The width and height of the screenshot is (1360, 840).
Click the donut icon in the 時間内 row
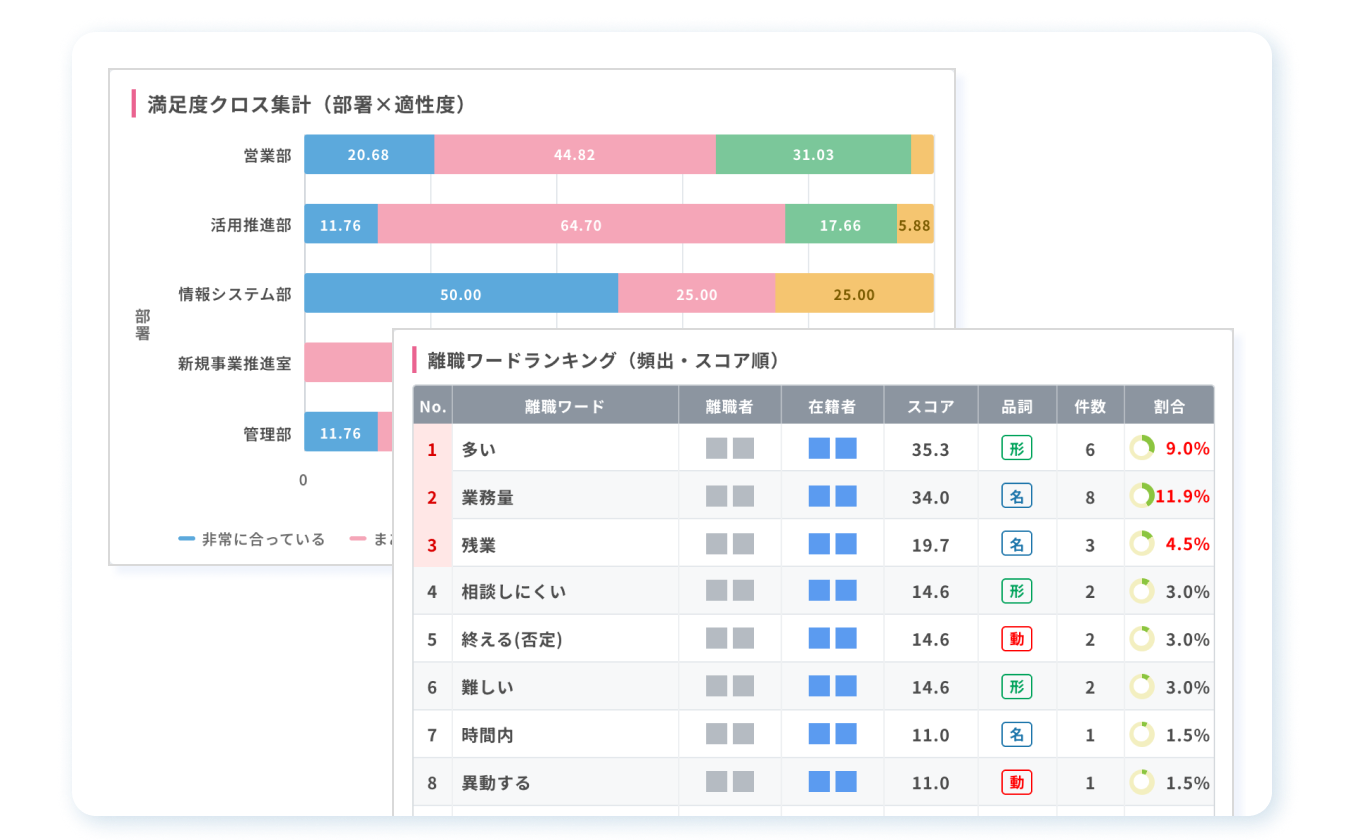[1142, 734]
